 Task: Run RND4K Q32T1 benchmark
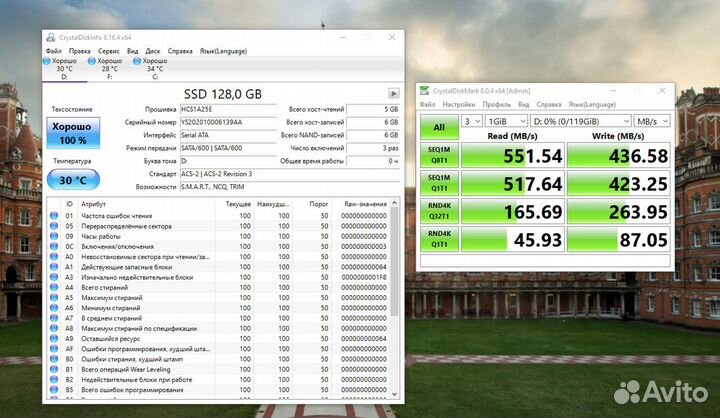coord(439,211)
